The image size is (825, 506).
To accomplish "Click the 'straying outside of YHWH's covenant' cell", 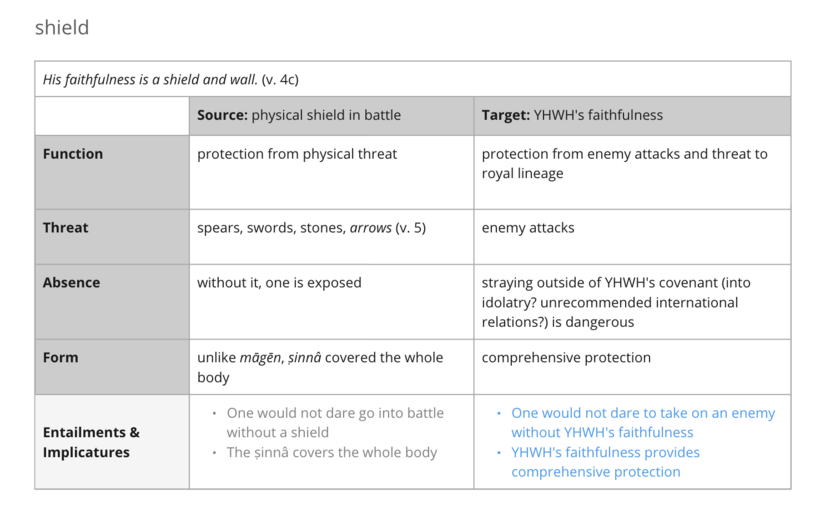I will (x=616, y=302).
